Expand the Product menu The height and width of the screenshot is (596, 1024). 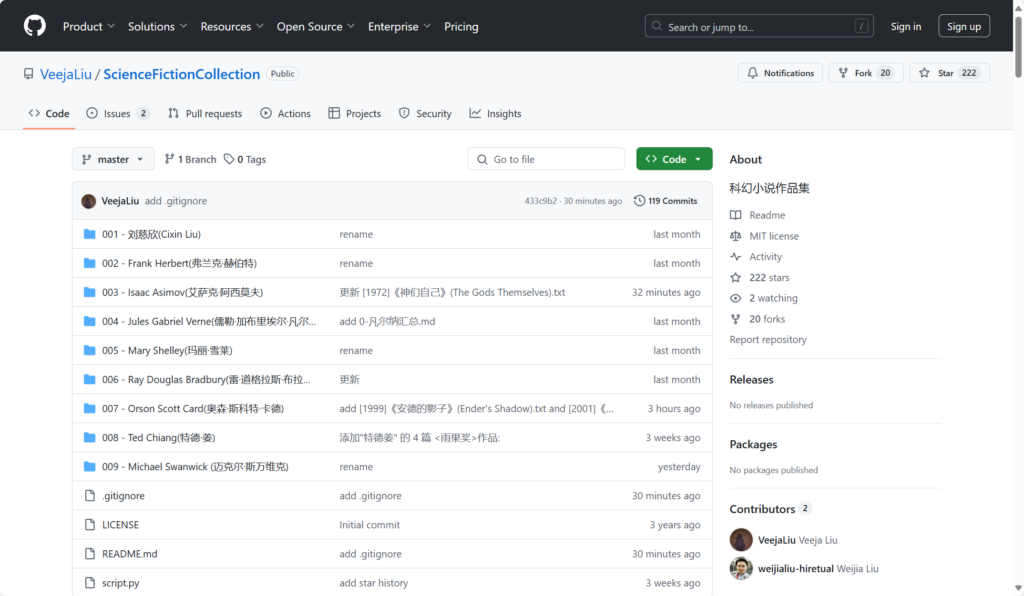point(89,26)
